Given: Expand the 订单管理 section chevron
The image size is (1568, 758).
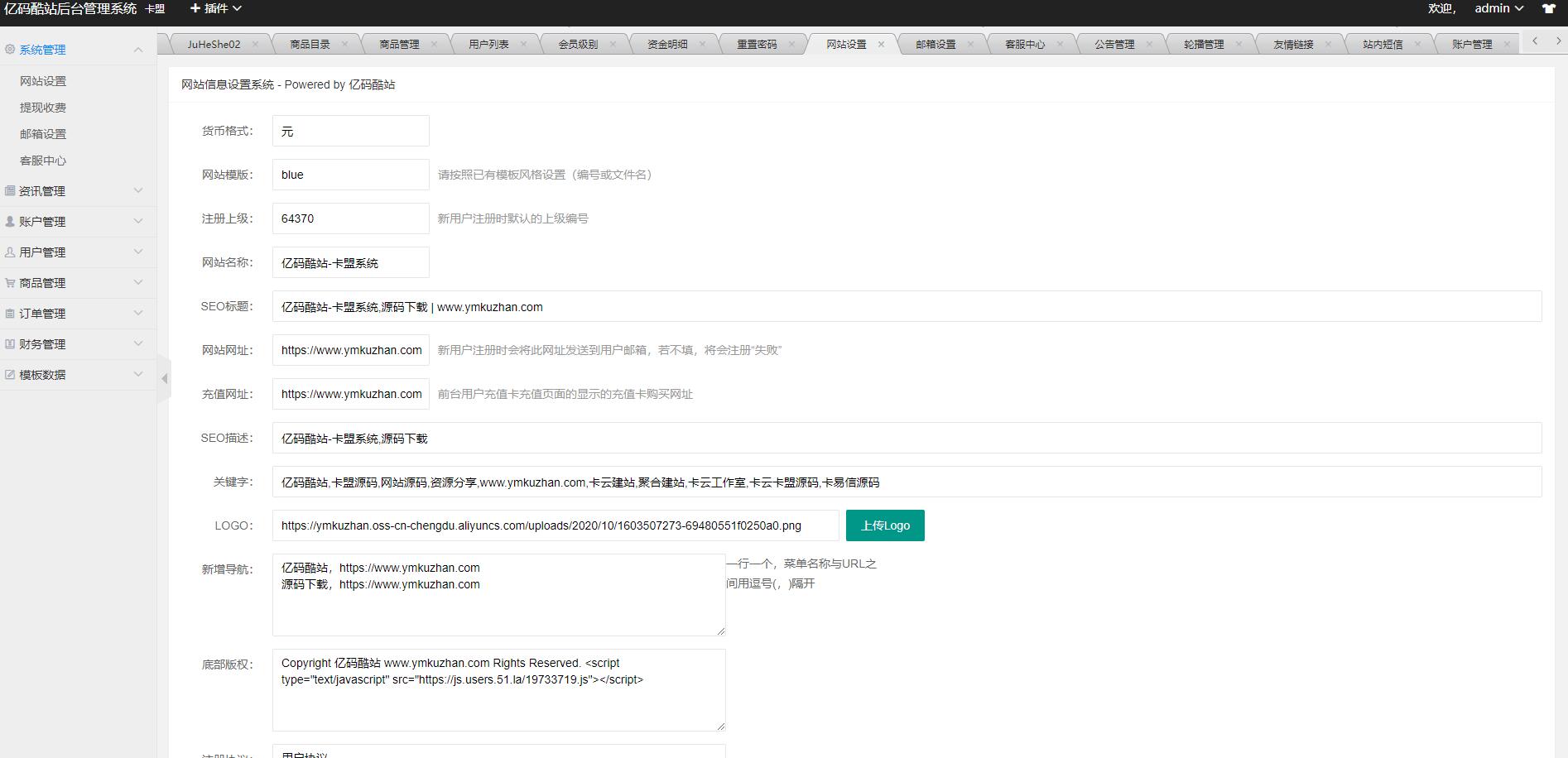Looking at the screenshot, I should coord(138,314).
